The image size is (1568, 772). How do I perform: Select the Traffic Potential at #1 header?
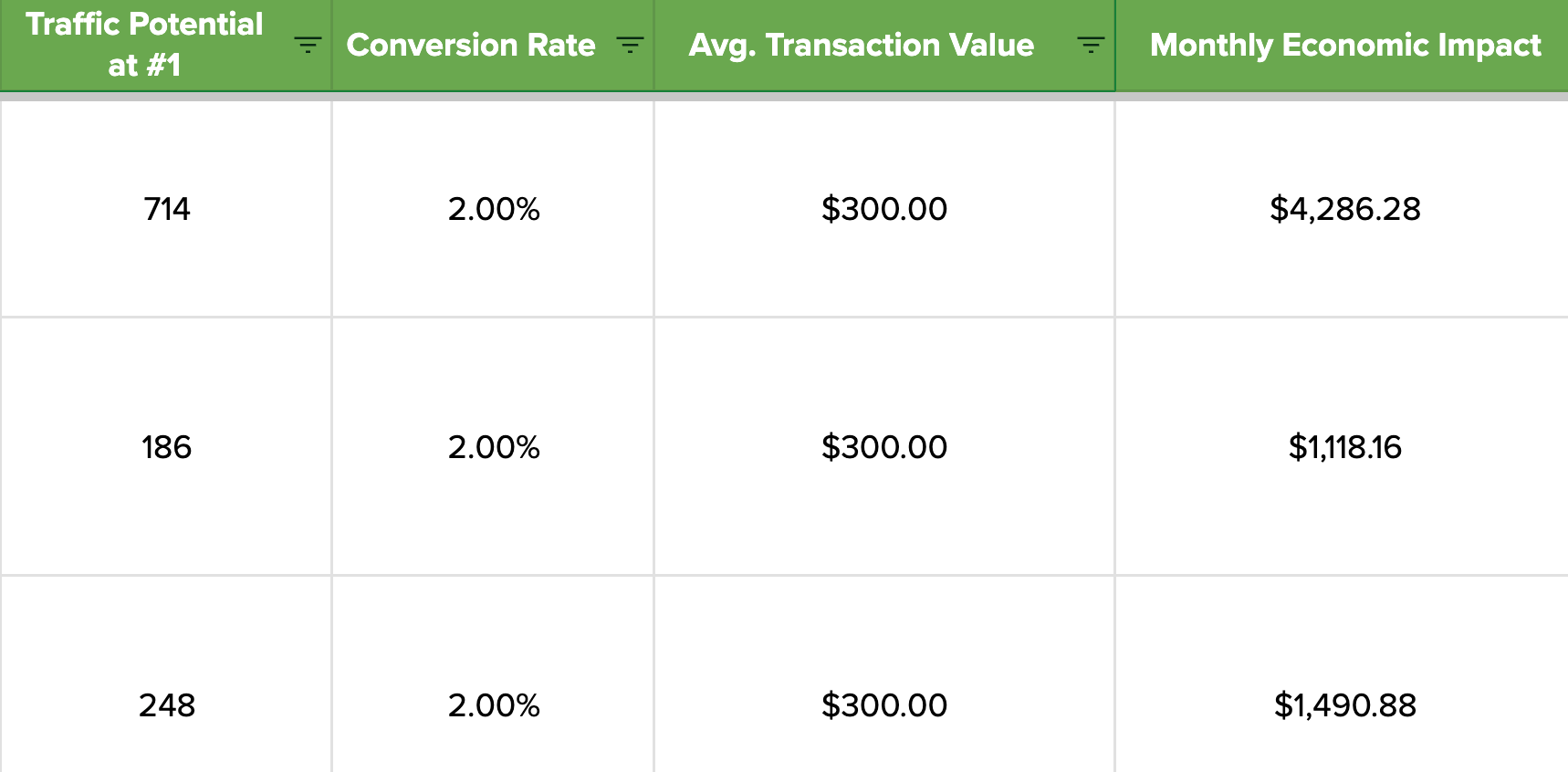click(x=146, y=45)
